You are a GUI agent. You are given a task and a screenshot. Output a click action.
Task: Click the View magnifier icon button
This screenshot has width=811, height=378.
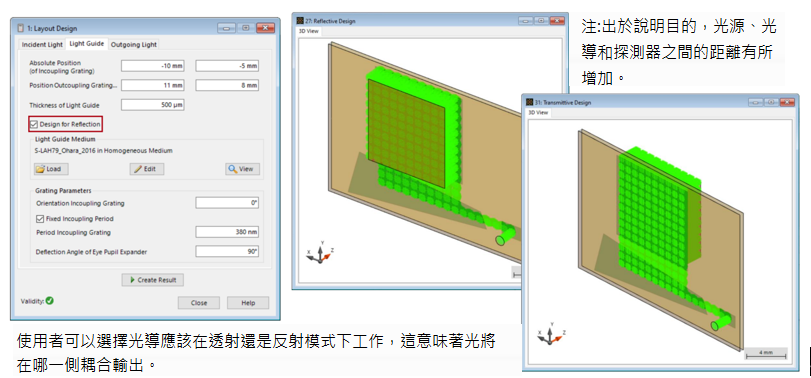(x=243, y=169)
